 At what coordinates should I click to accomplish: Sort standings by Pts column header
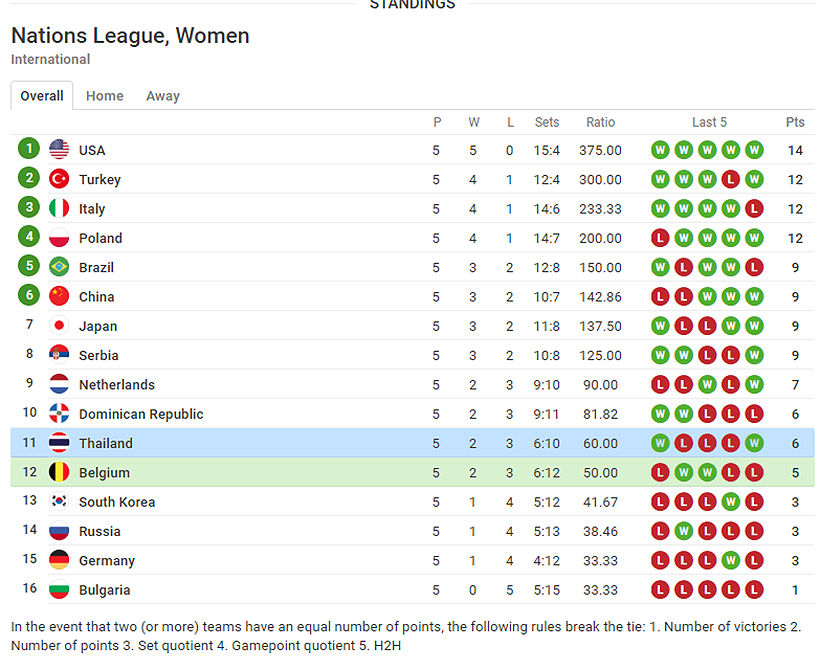coord(795,122)
